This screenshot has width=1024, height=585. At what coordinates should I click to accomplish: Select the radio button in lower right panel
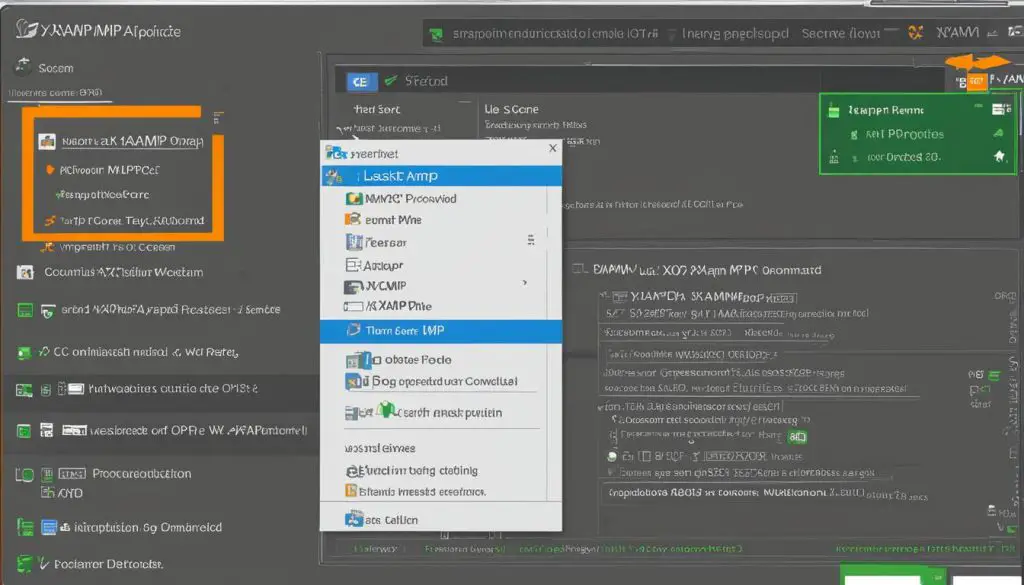[614, 455]
